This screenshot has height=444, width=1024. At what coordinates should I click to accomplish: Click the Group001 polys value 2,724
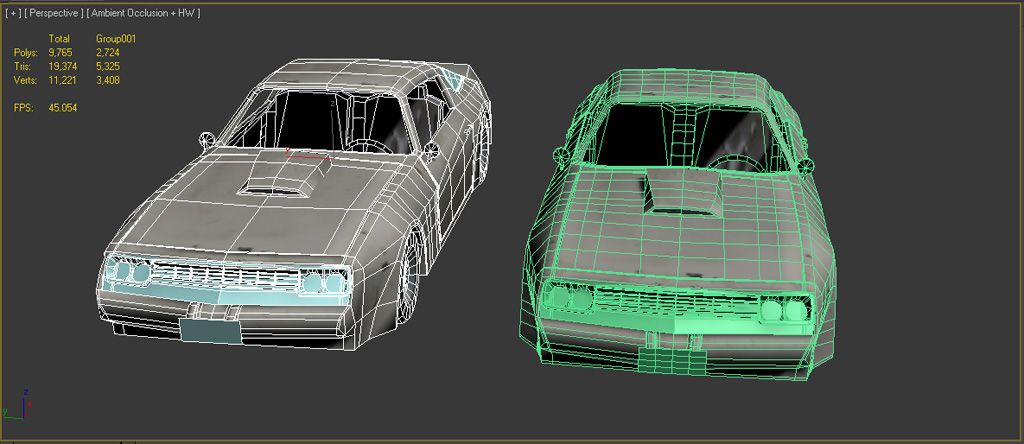click(x=108, y=52)
